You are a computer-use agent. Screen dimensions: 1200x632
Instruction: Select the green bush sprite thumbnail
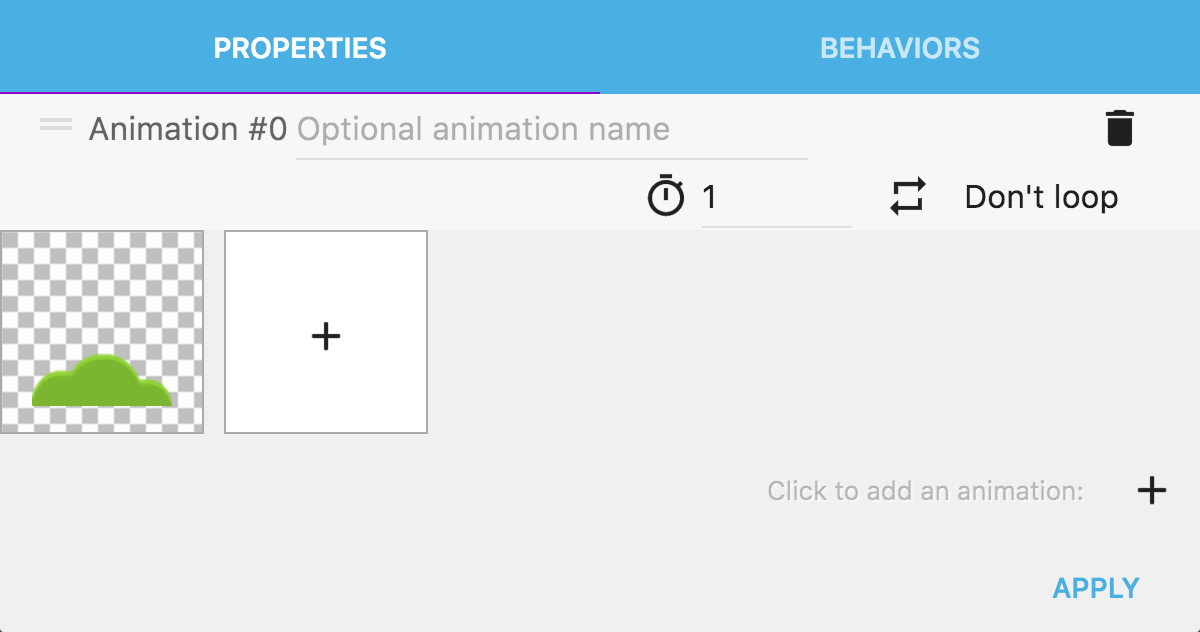click(102, 332)
